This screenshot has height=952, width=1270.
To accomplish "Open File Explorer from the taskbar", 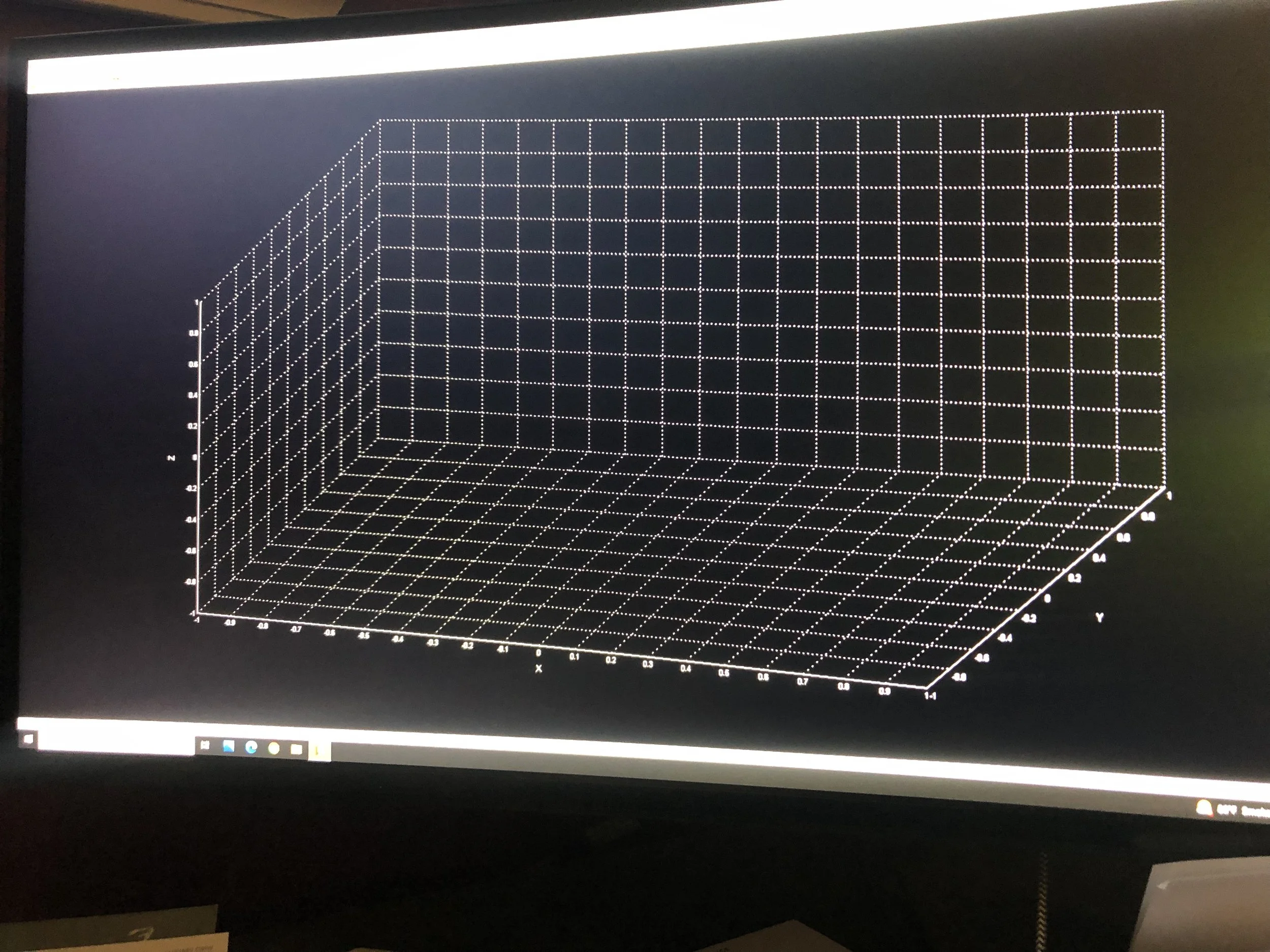I will (296, 749).
